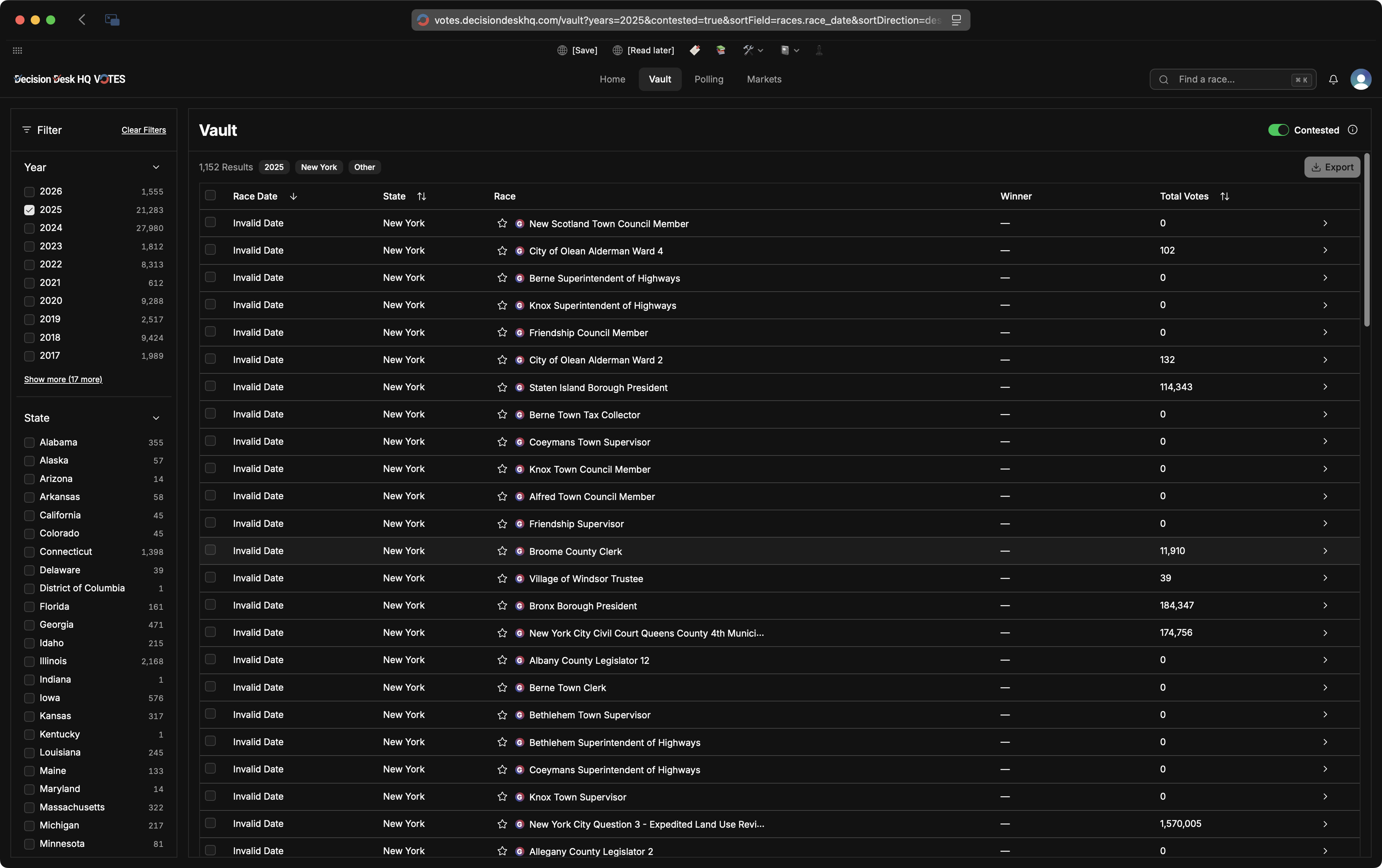The image size is (1382, 868).
Task: Click the filter funnel icon in the sidebar
Action: tap(28, 130)
